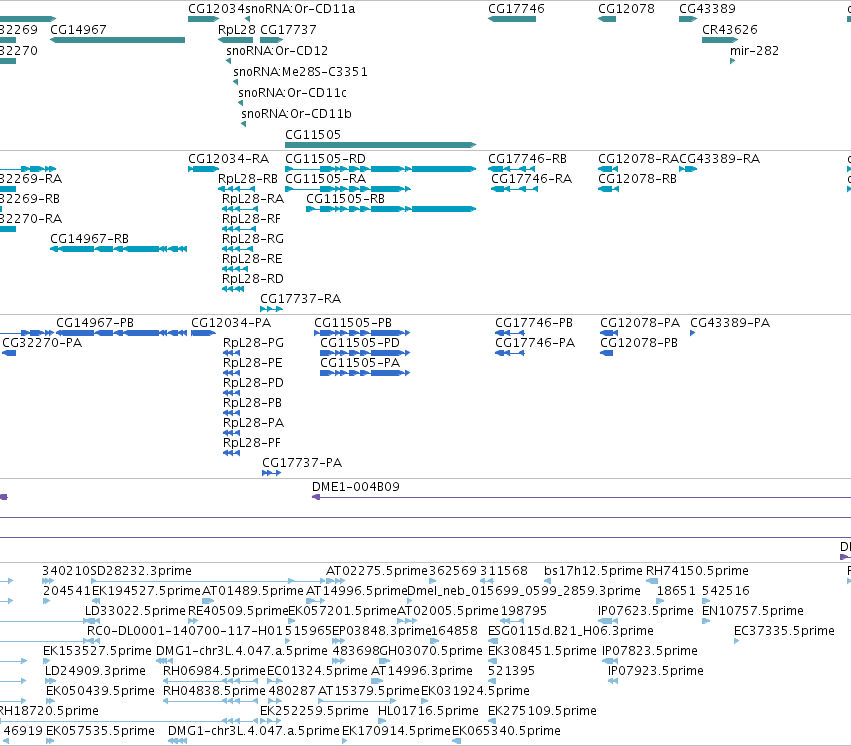Screen dimensions: 851x746
Task: Click EST SD28232.3prime
Action: click(x=141, y=571)
